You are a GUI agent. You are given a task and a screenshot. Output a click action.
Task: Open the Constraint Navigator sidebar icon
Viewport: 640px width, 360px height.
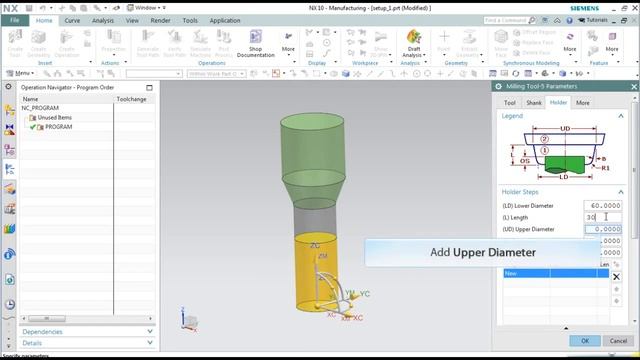pos(10,130)
